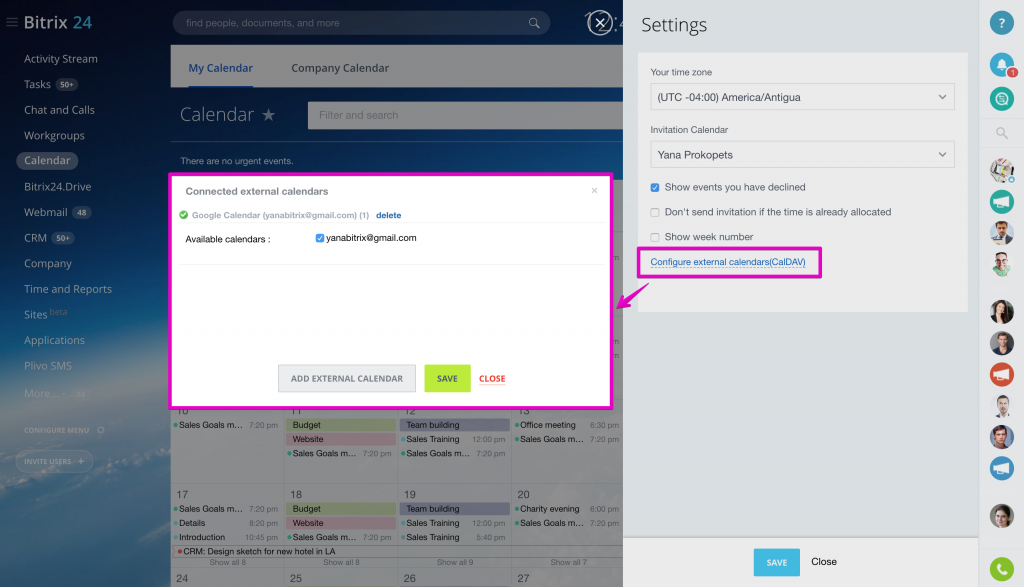Click blue Save button in Settings
The height and width of the screenshot is (587, 1024).
tap(776, 562)
